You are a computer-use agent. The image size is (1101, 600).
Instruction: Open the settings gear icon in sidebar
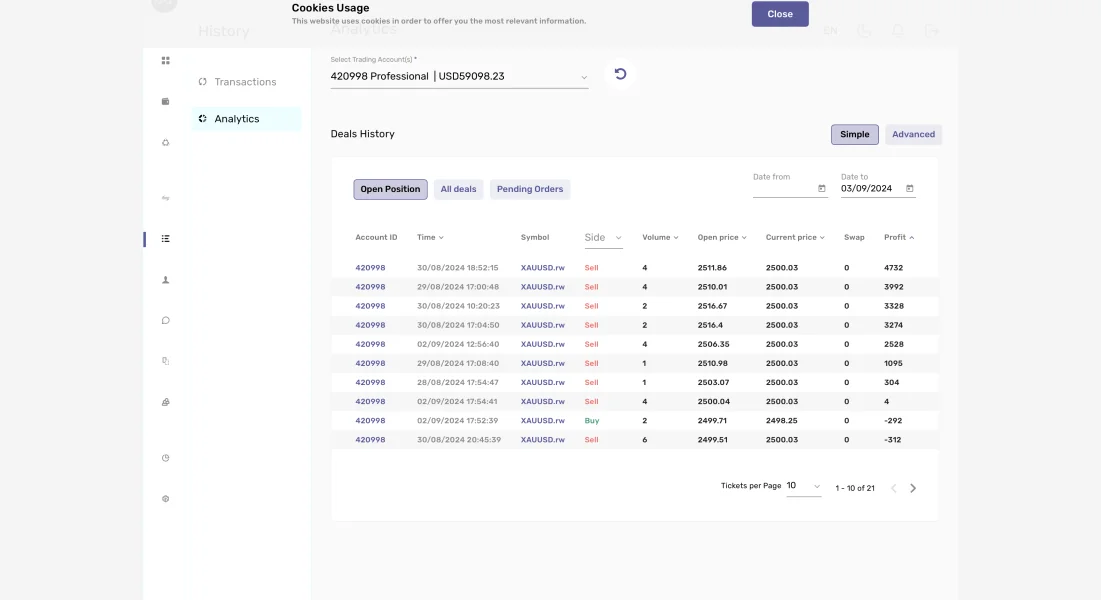tap(166, 498)
